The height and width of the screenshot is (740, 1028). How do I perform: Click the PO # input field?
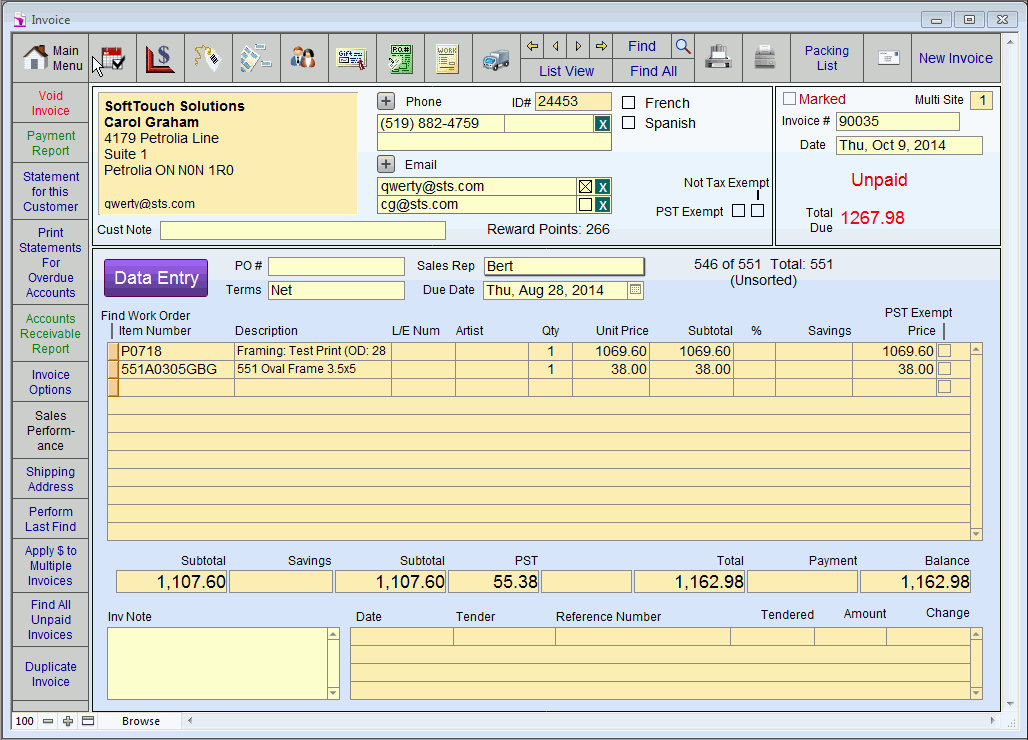336,266
